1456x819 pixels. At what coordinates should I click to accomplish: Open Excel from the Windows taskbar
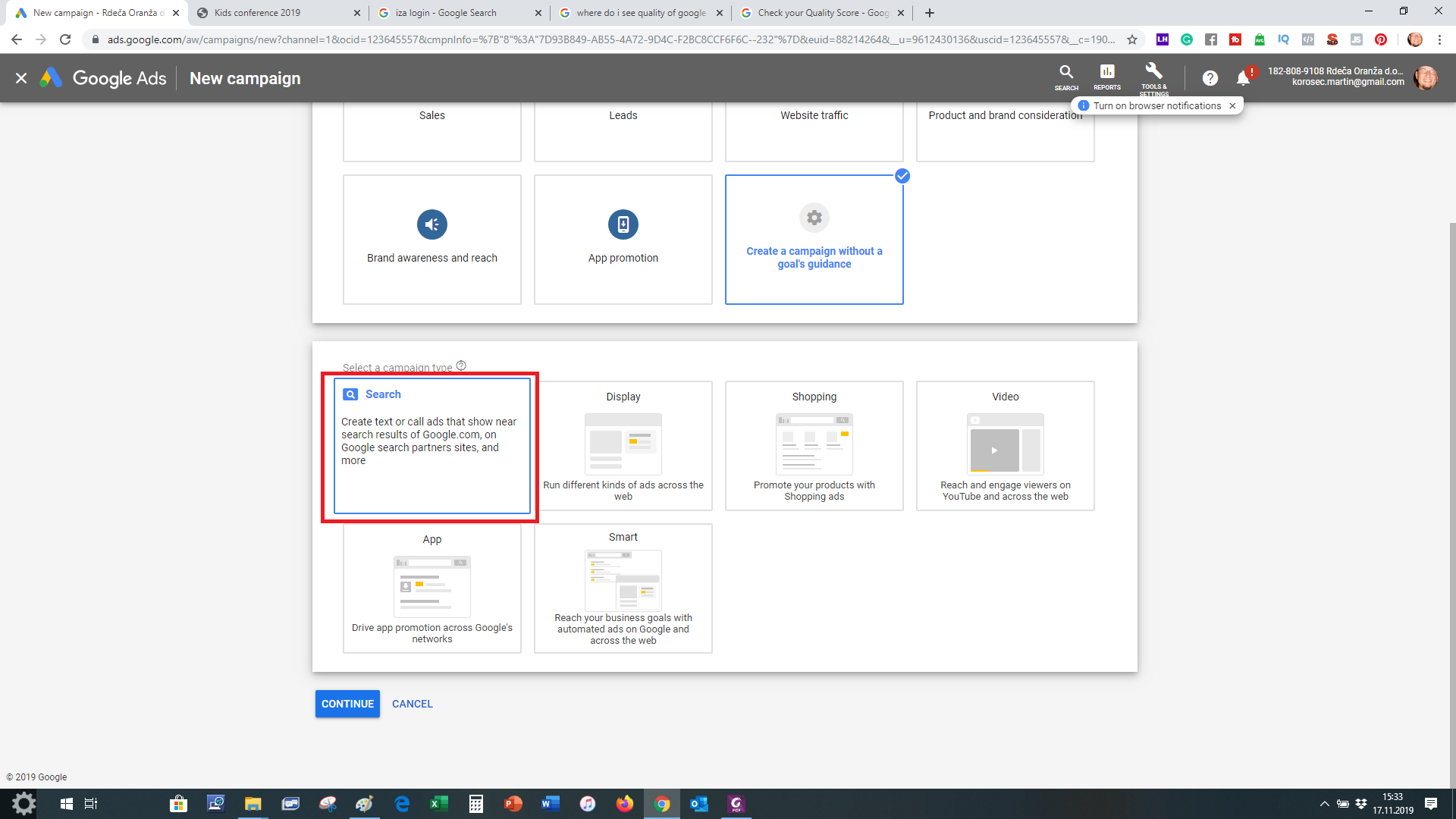(x=439, y=804)
